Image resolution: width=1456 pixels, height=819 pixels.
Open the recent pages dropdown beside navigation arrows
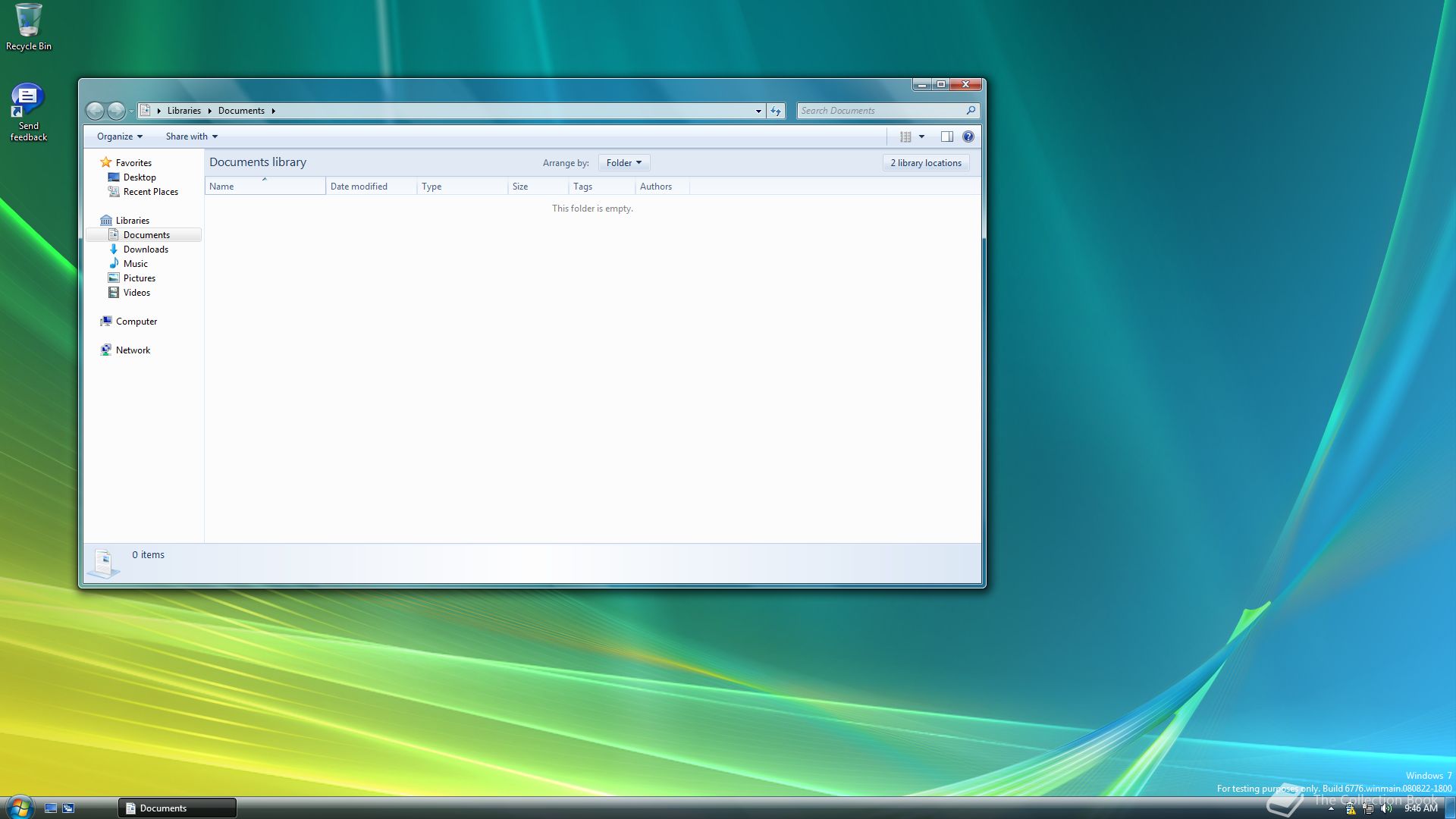(131, 111)
